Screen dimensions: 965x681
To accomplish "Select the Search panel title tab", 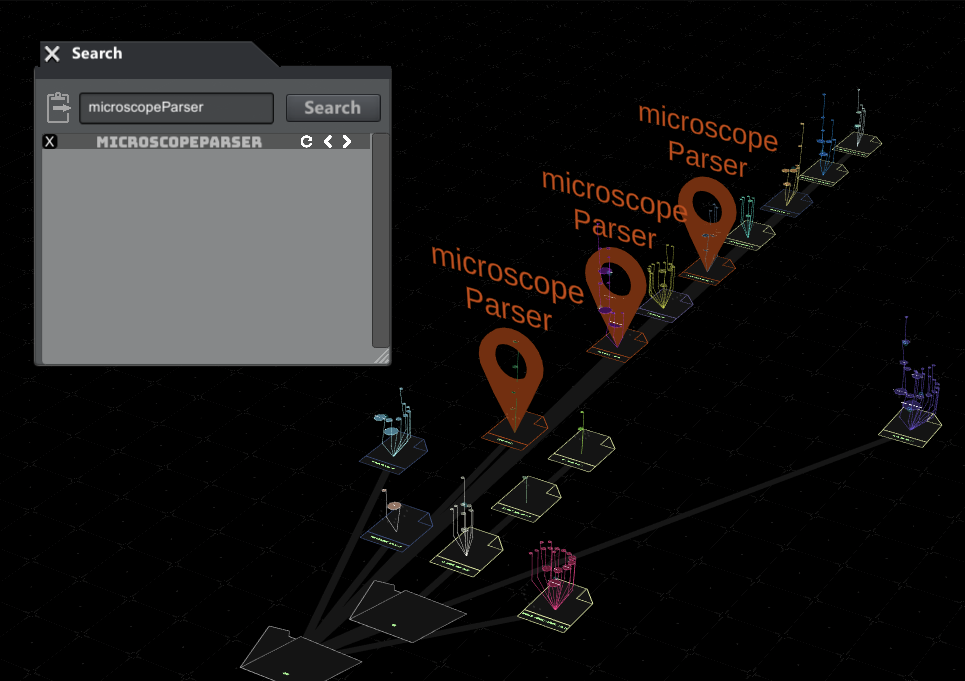I will (97, 54).
